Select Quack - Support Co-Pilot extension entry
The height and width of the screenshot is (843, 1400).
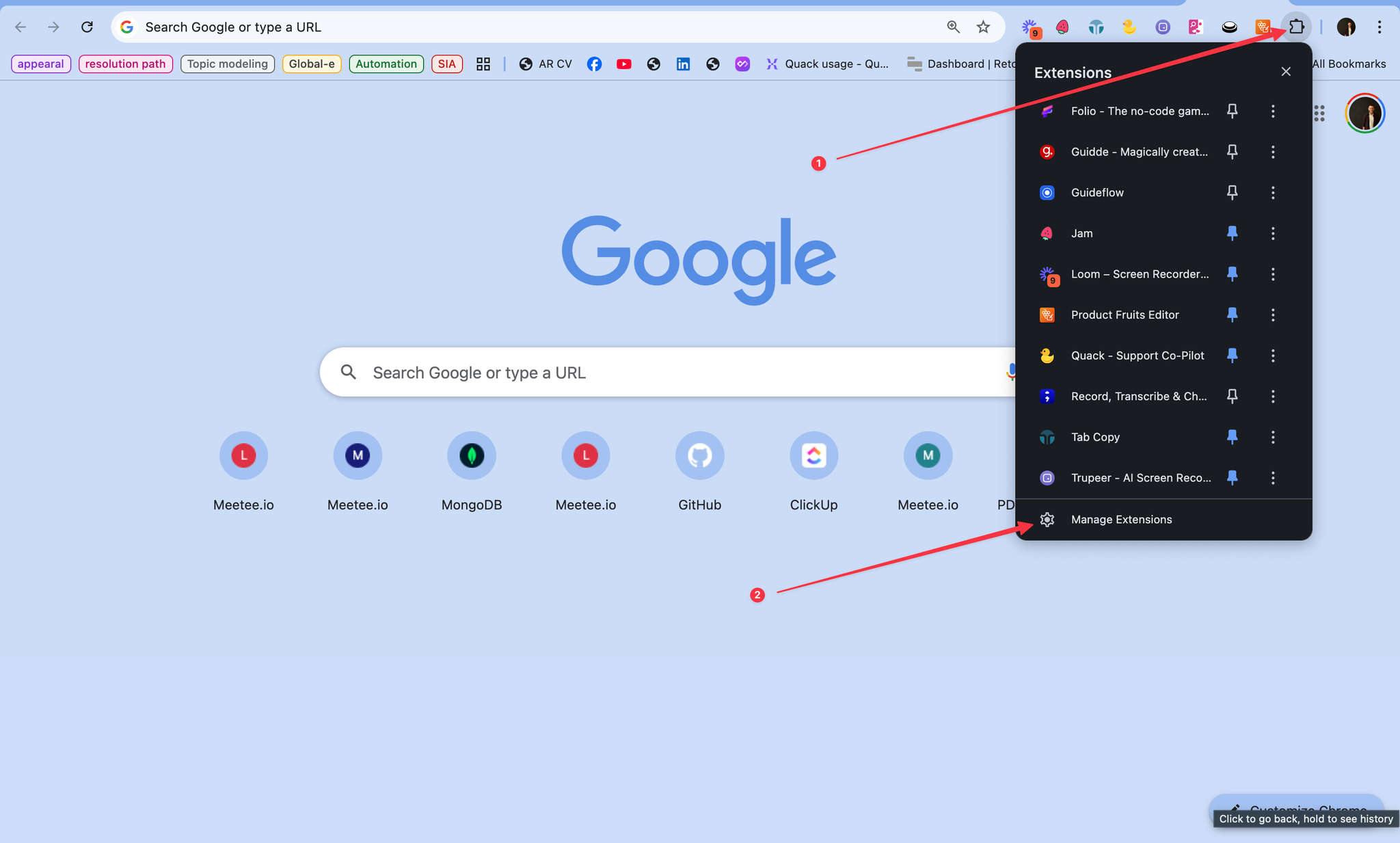[1137, 356]
